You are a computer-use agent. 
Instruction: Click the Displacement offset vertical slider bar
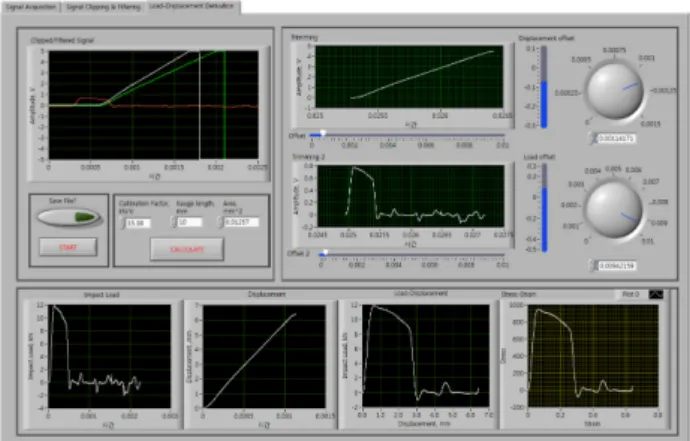pos(544,87)
